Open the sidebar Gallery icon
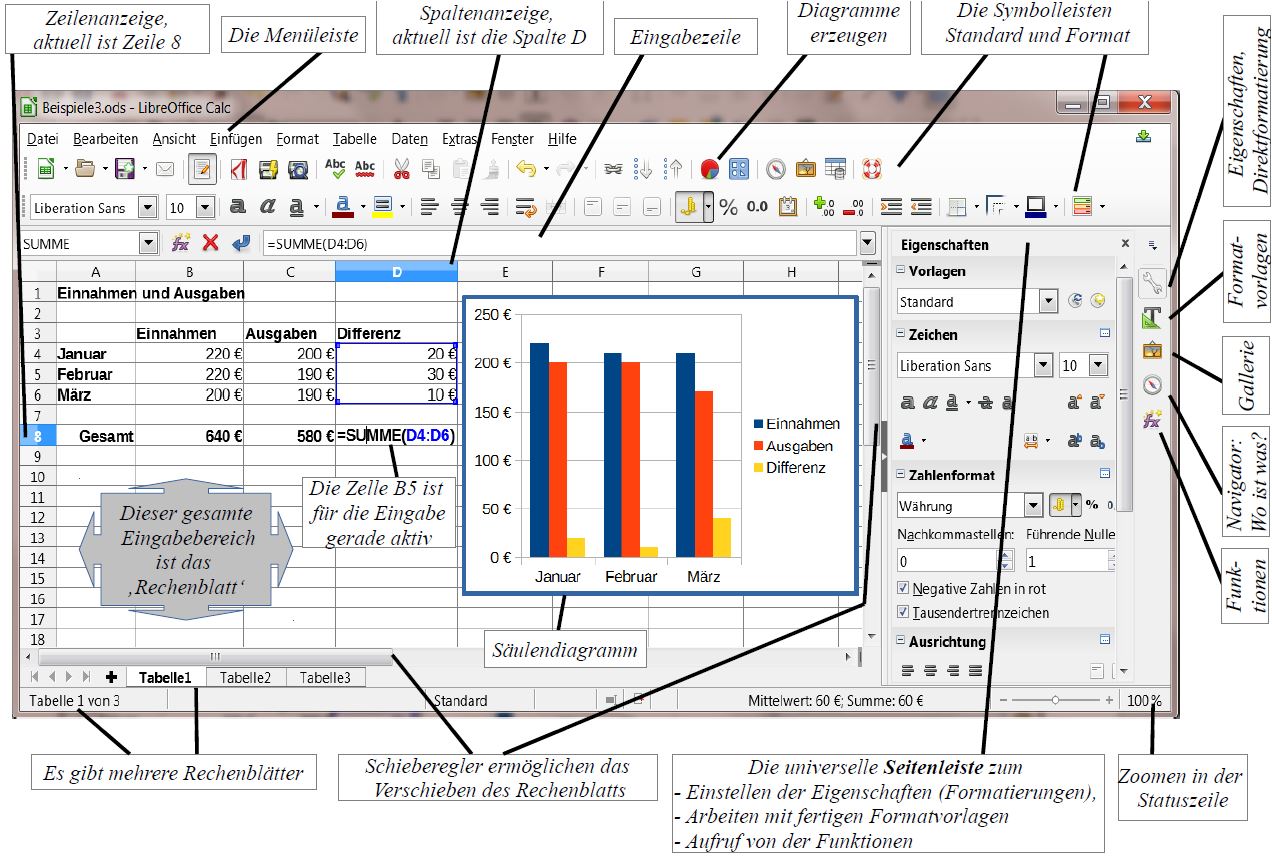Screen dimensions: 1272x858 click(1152, 351)
